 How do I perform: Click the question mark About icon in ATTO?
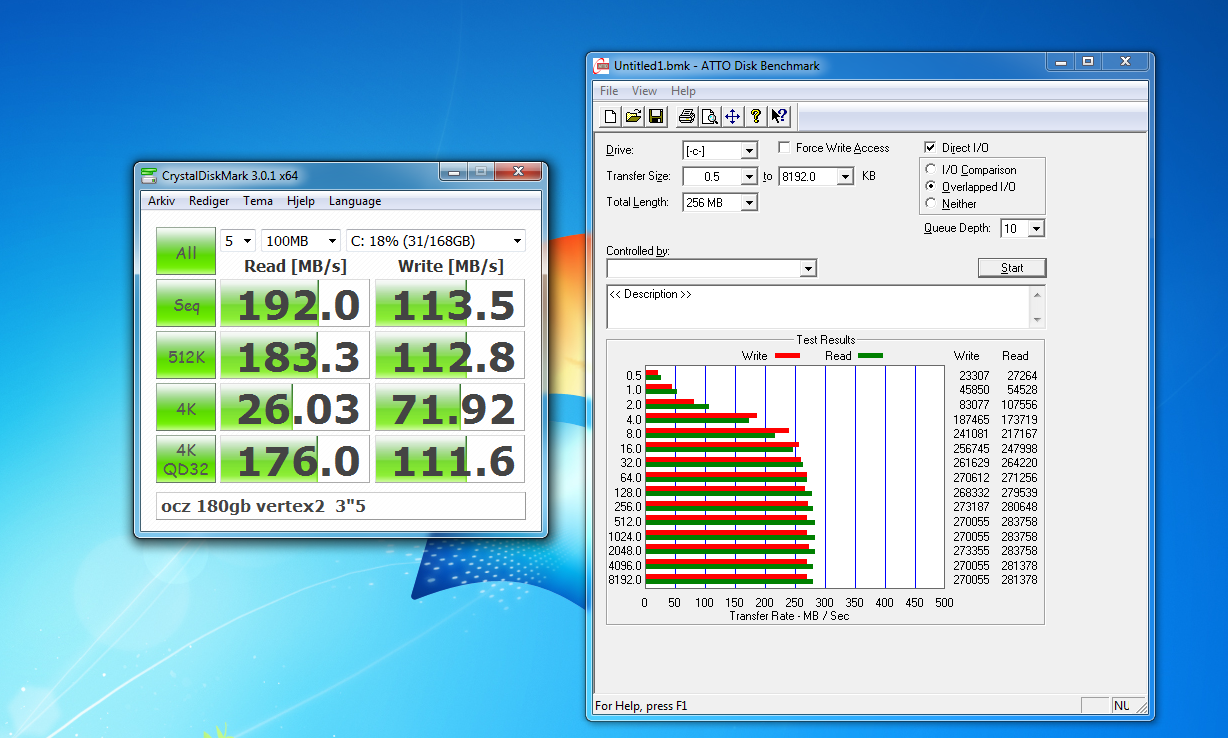coord(756,116)
